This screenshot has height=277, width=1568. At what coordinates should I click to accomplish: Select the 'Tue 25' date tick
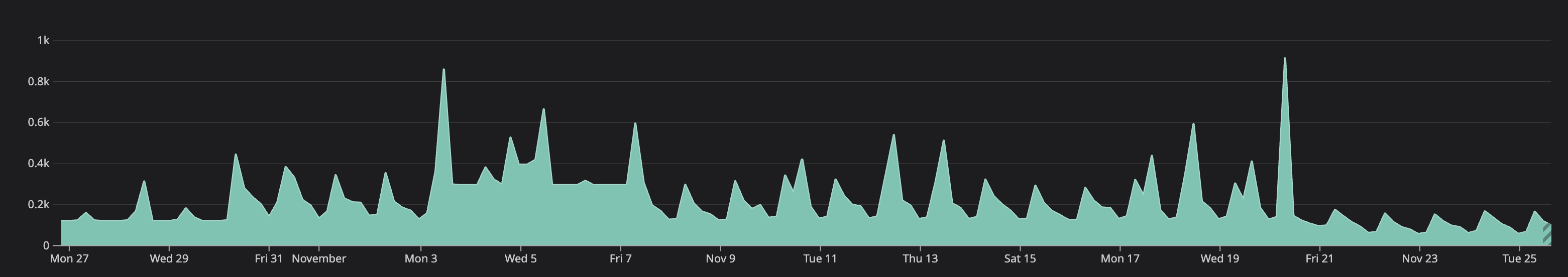[x=1519, y=258]
